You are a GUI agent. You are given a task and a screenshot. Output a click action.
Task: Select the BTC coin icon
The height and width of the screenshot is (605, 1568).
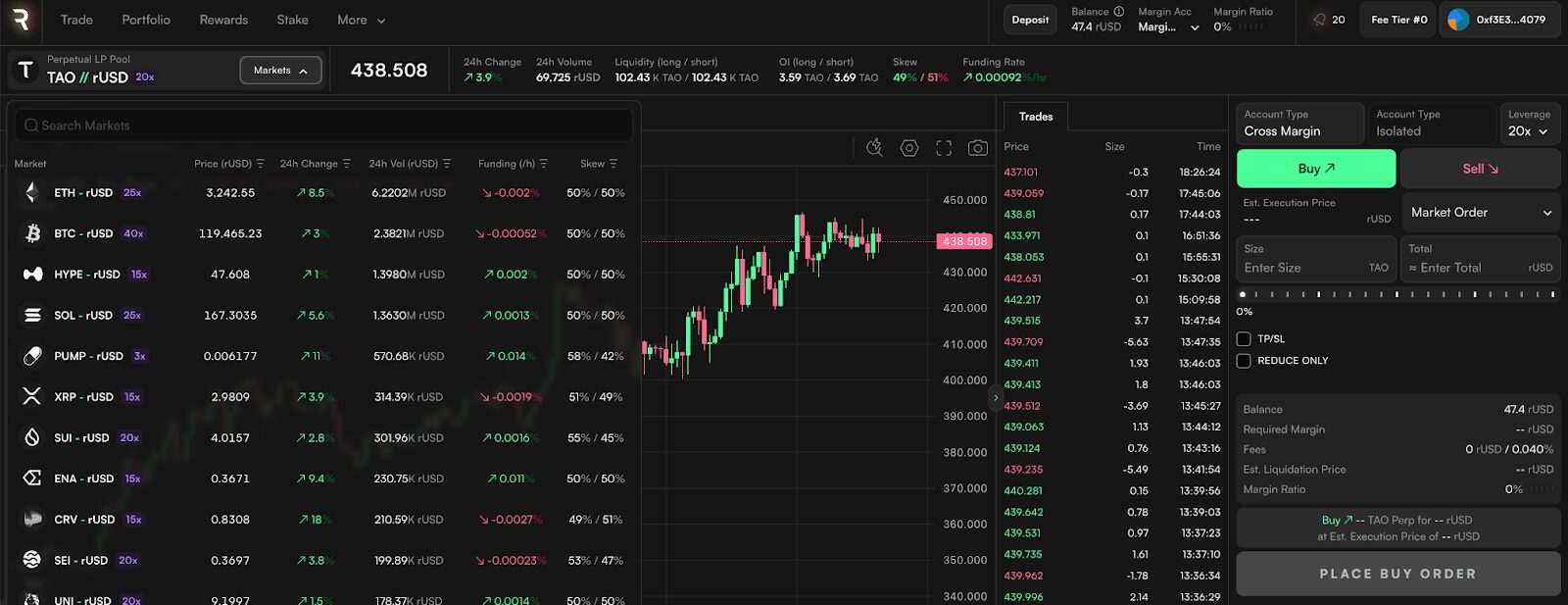point(32,233)
